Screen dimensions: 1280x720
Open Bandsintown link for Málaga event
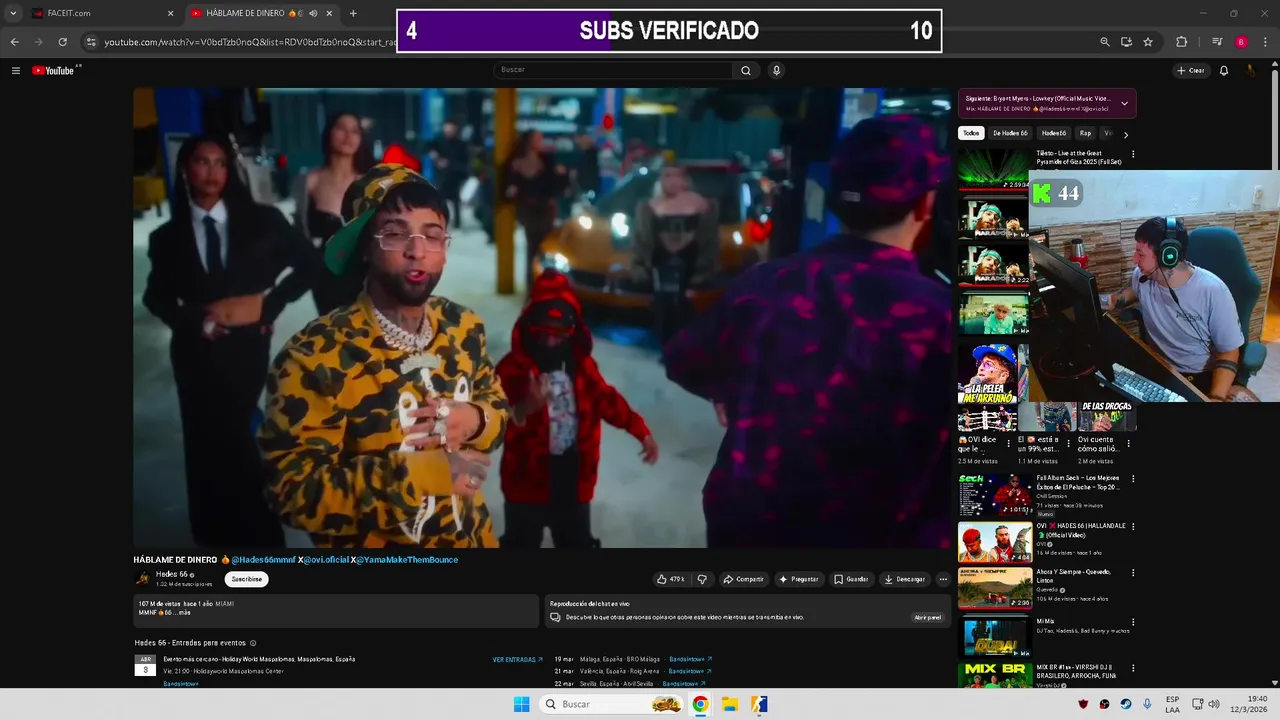pos(690,660)
